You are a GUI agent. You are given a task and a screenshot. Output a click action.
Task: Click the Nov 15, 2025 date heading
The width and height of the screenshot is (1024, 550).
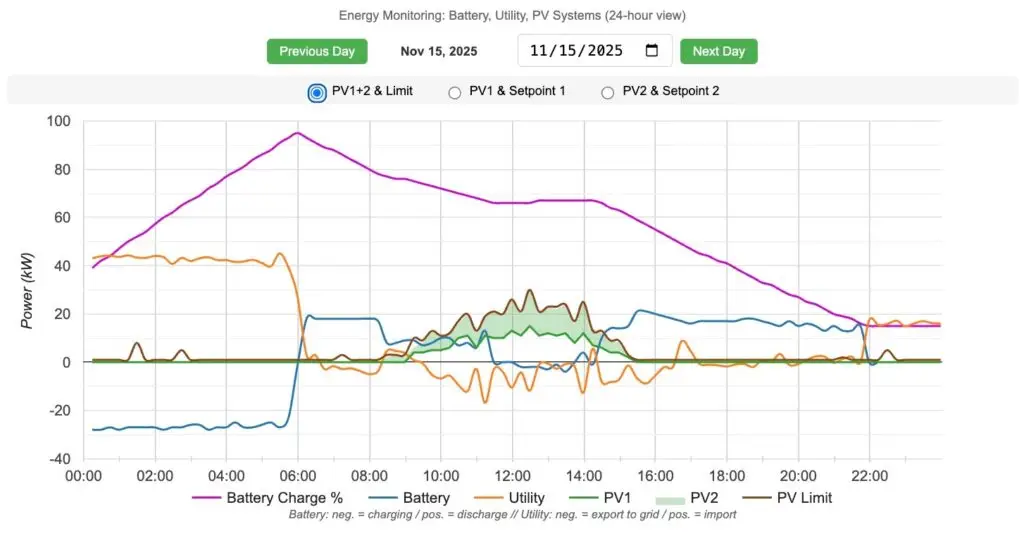click(x=438, y=51)
